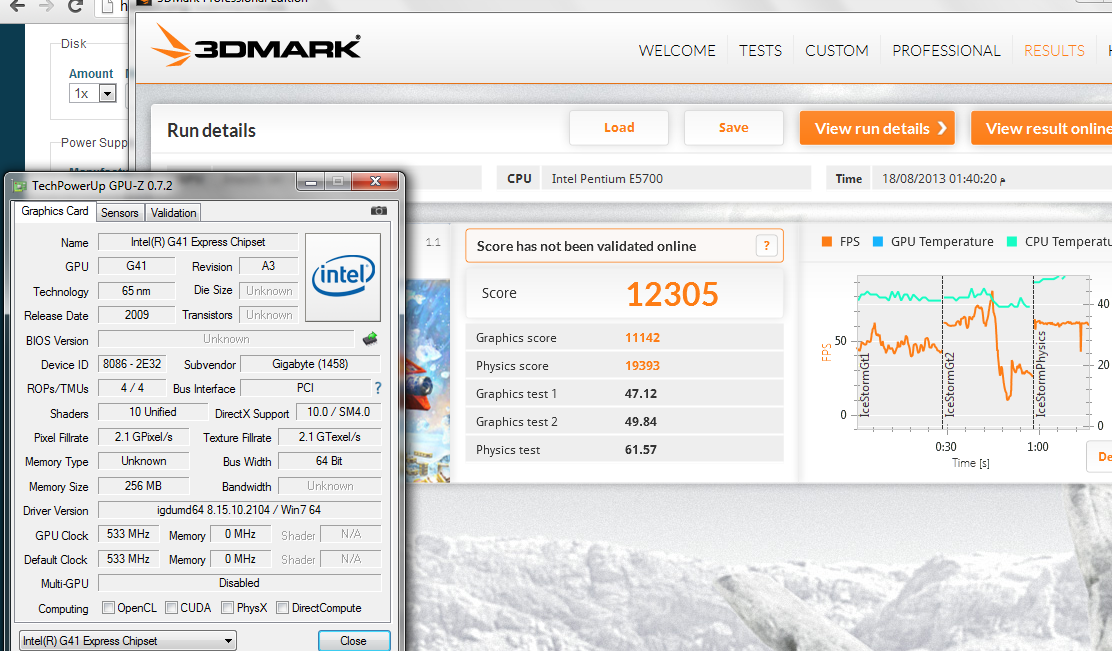Click the IceStormGt2 marker in the chart
1112x651 pixels.
point(950,384)
